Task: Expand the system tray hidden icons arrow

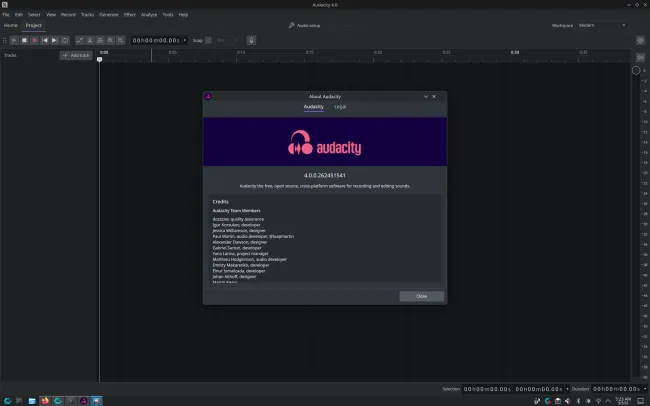Action: (x=608, y=401)
